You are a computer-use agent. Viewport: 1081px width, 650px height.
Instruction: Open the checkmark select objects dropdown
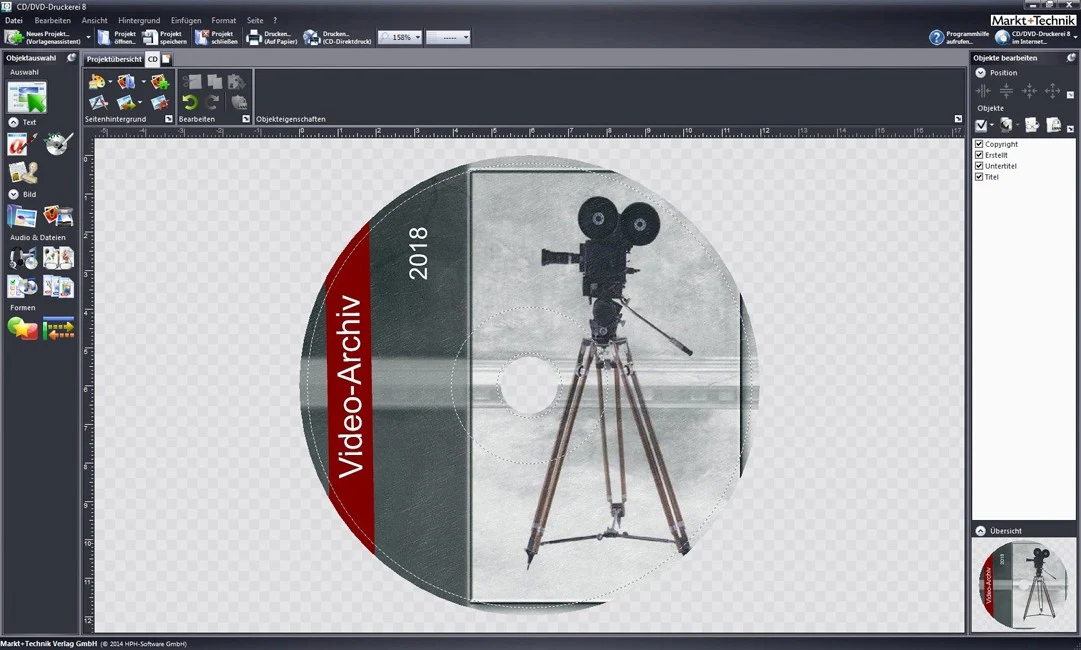(991, 125)
